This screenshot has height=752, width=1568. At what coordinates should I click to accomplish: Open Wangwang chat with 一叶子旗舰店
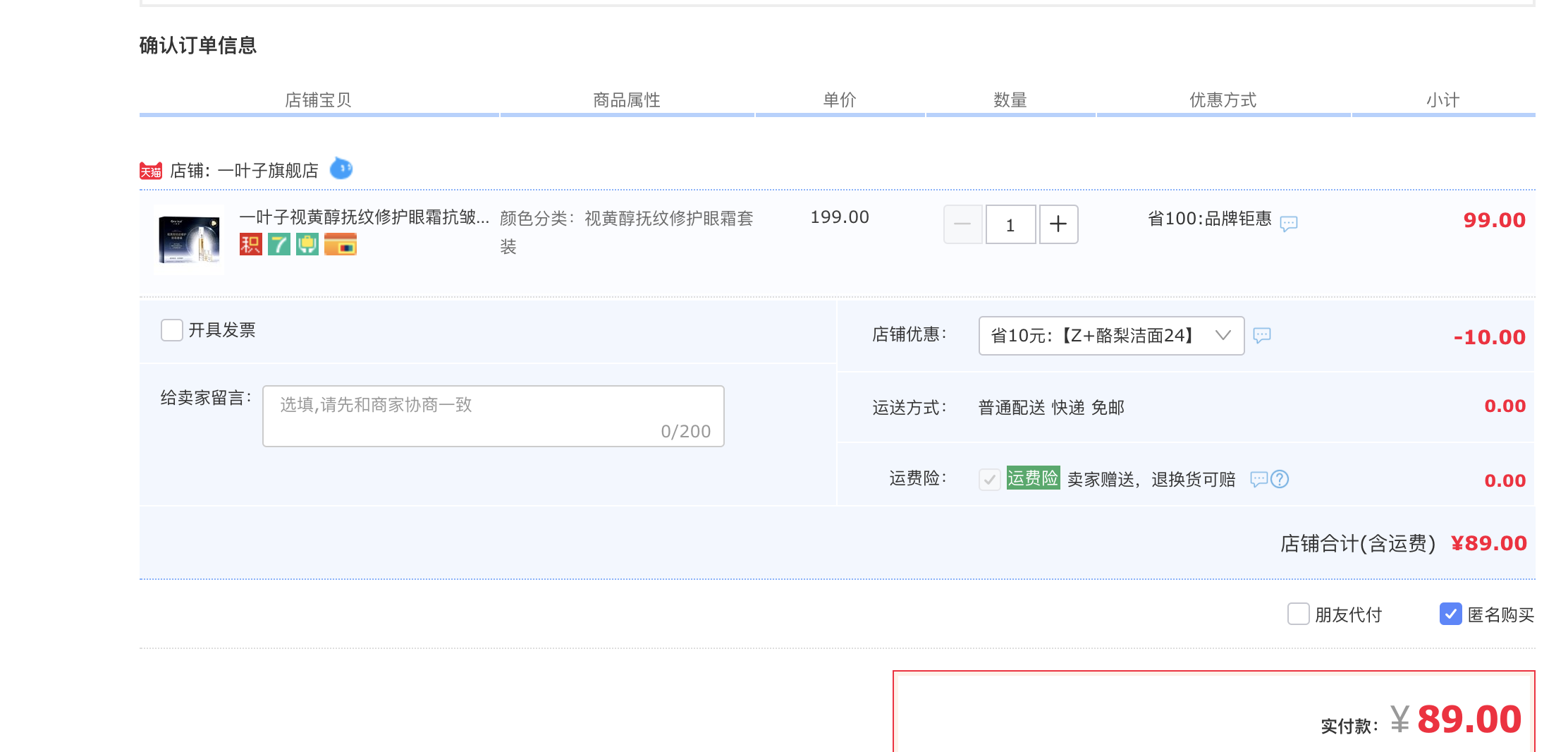click(x=341, y=169)
